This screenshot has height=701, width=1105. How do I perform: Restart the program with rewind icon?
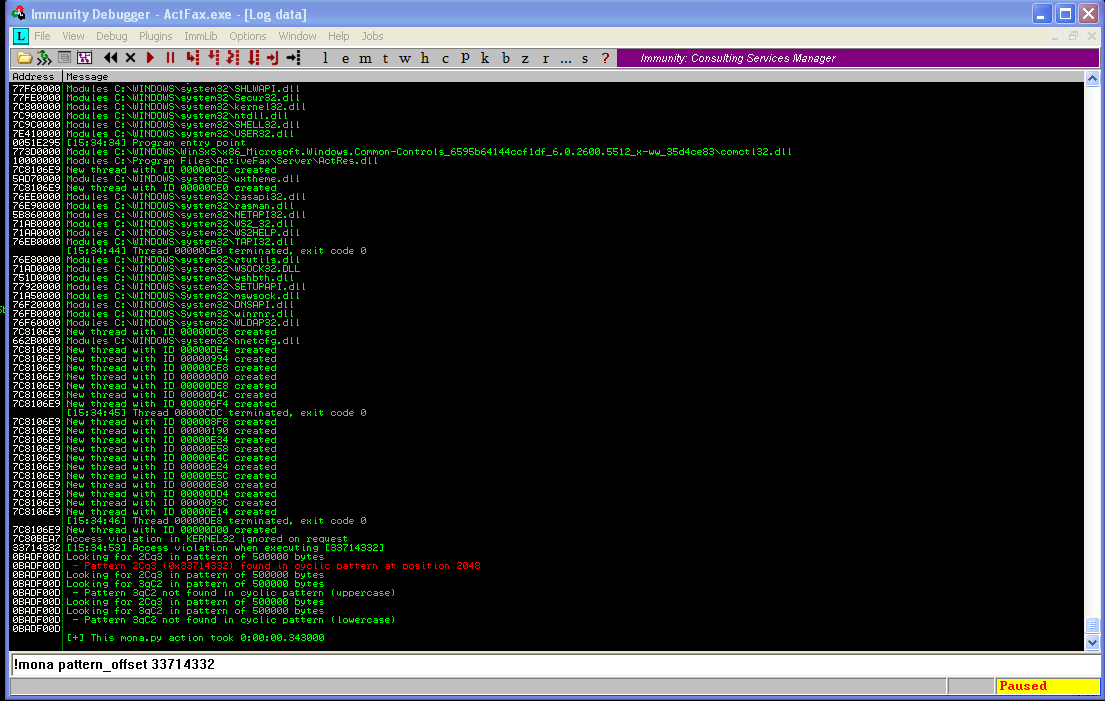pyautogui.click(x=111, y=58)
